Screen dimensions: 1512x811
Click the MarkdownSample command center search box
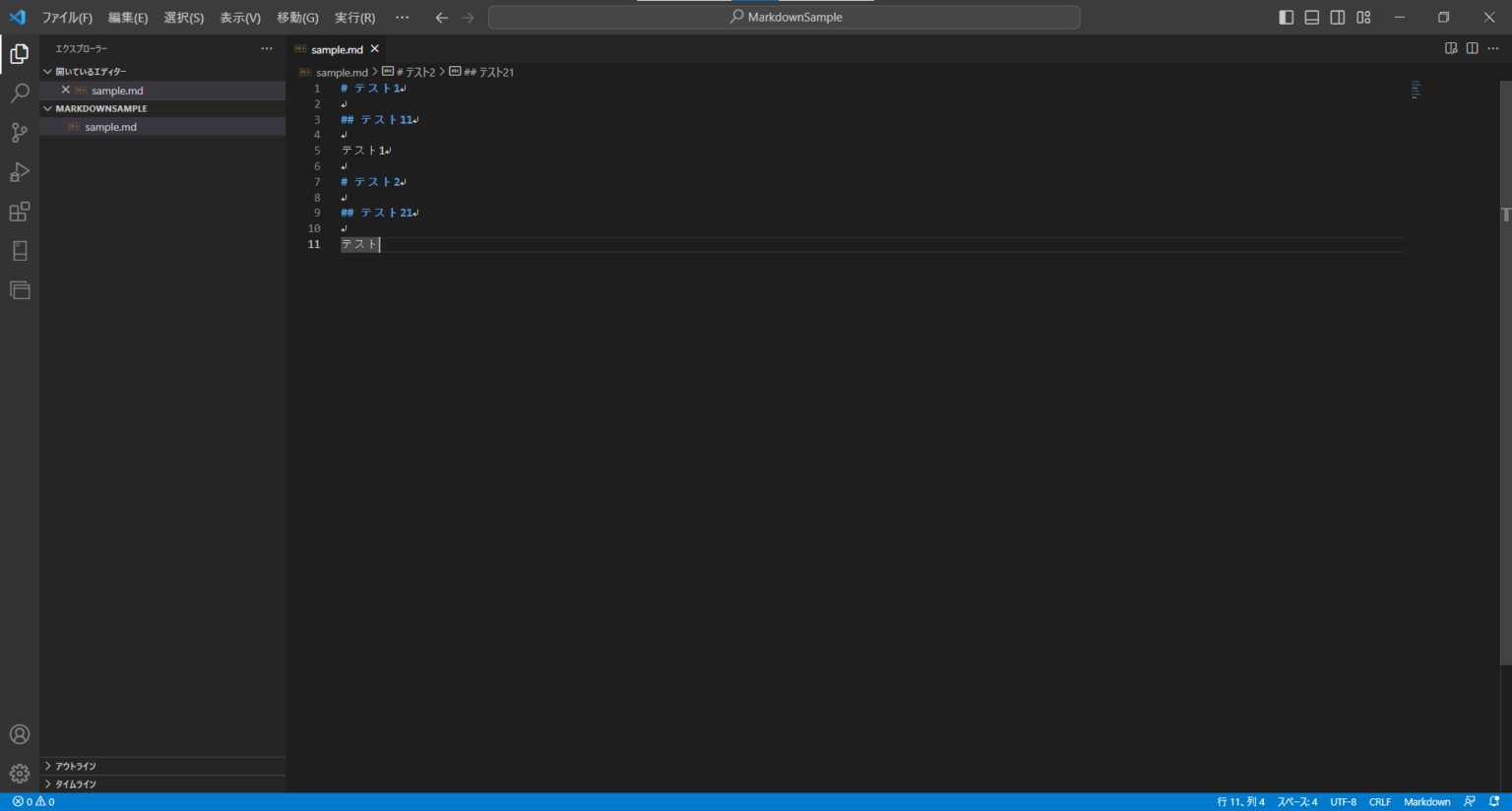tap(785, 18)
